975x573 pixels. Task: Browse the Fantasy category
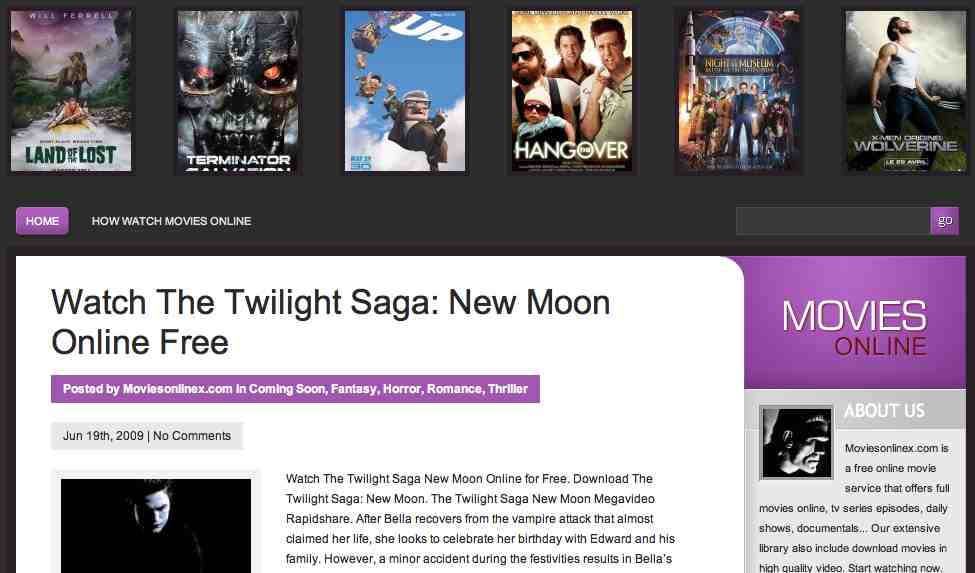(354, 389)
